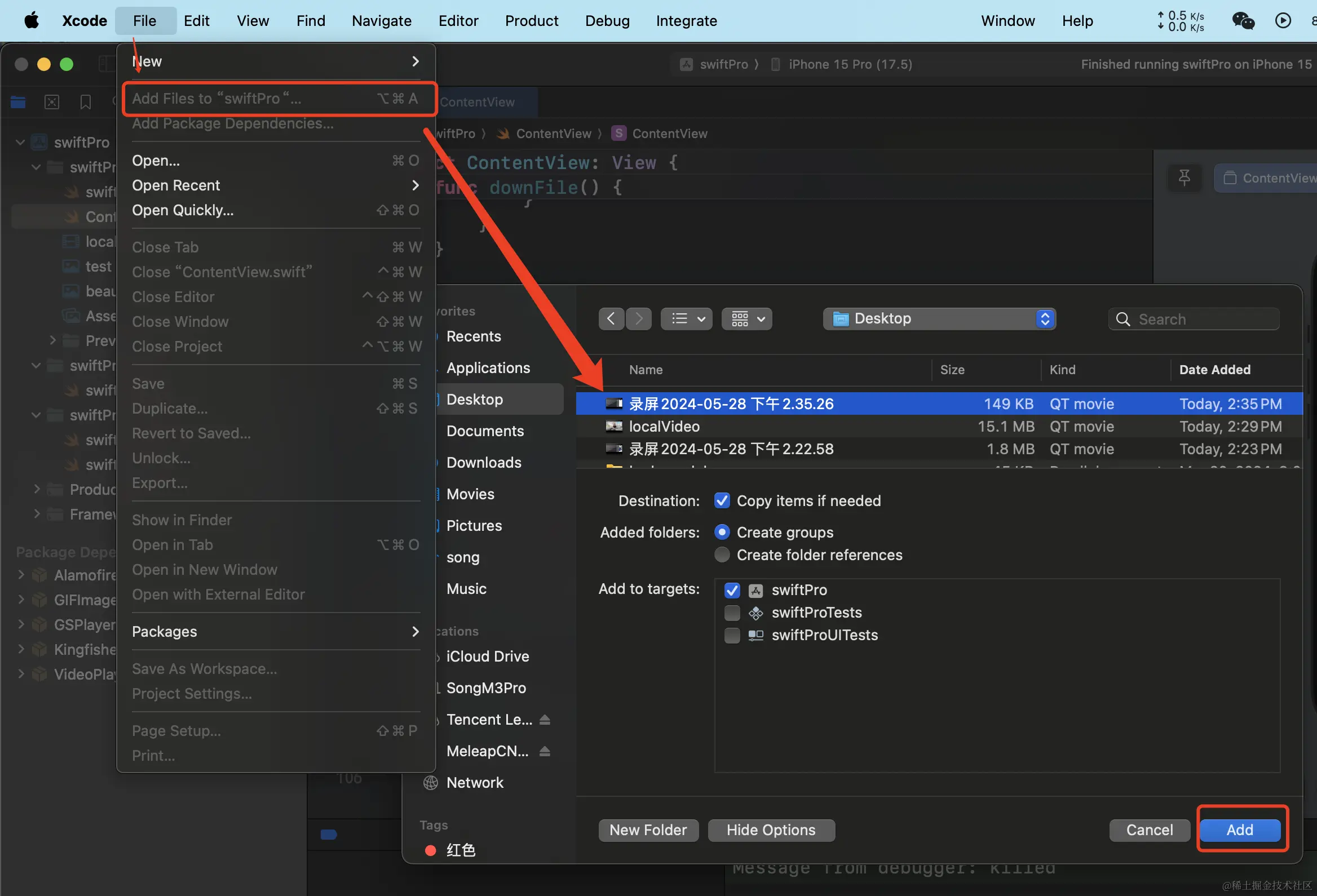Open the Product menu in menu bar
1317x896 pixels.
(531, 21)
